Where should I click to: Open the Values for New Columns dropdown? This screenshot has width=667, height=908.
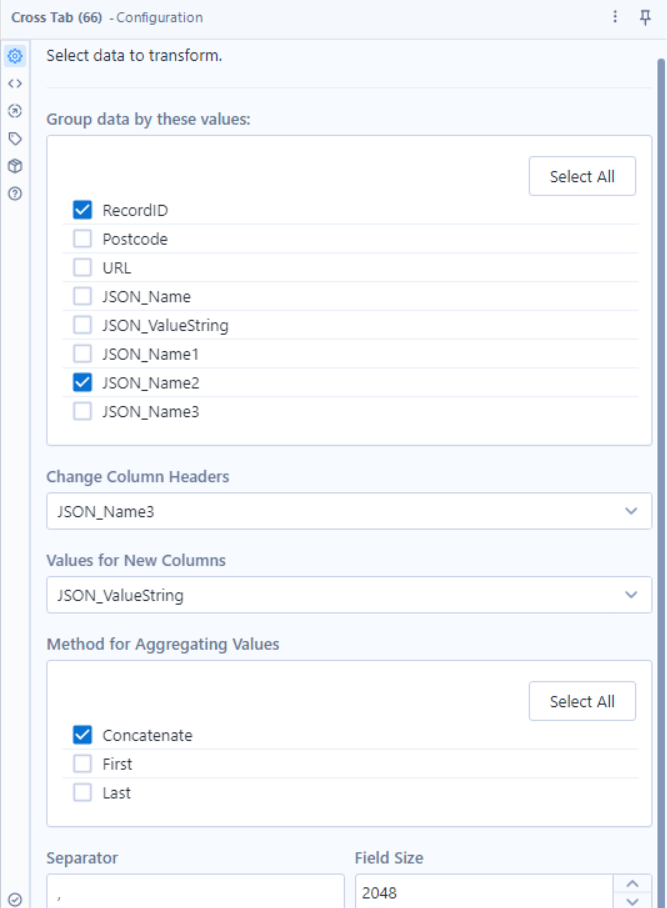349,595
